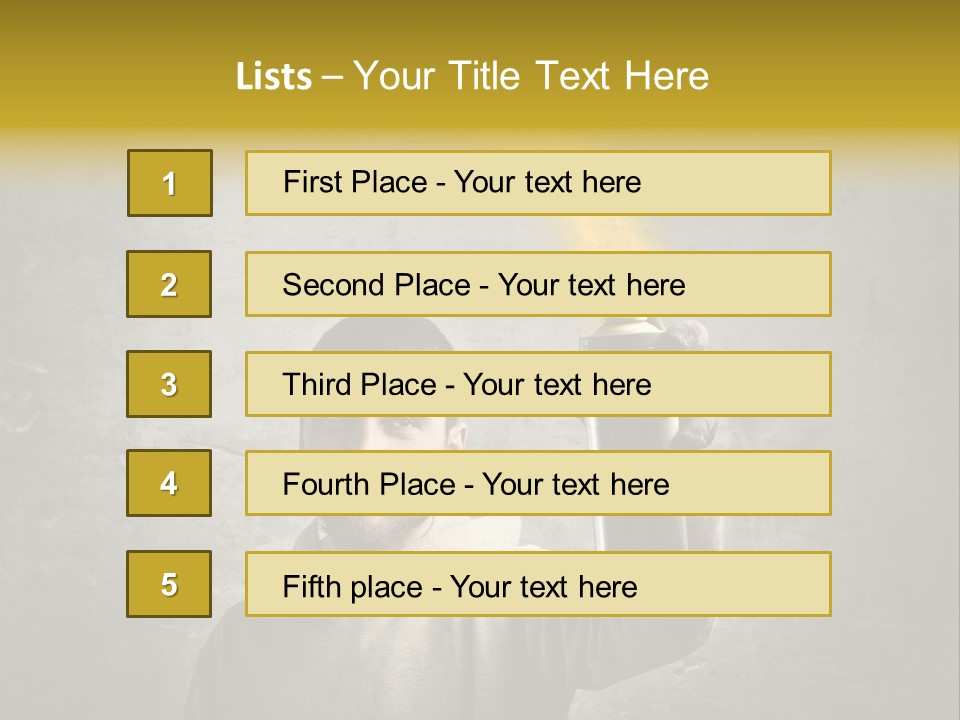Select the Second Place text bar

tap(538, 284)
